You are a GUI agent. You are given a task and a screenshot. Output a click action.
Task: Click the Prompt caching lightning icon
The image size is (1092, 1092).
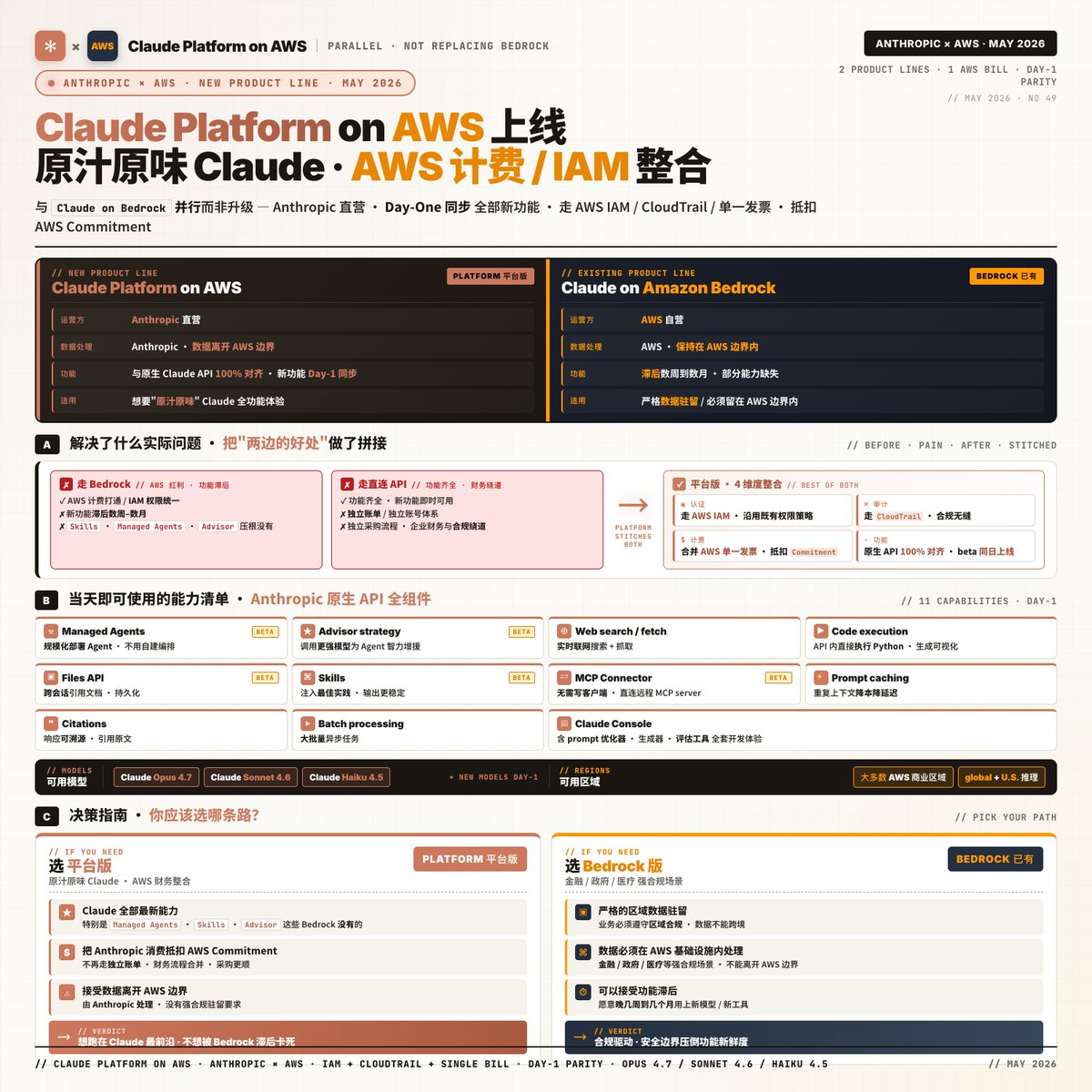[821, 678]
